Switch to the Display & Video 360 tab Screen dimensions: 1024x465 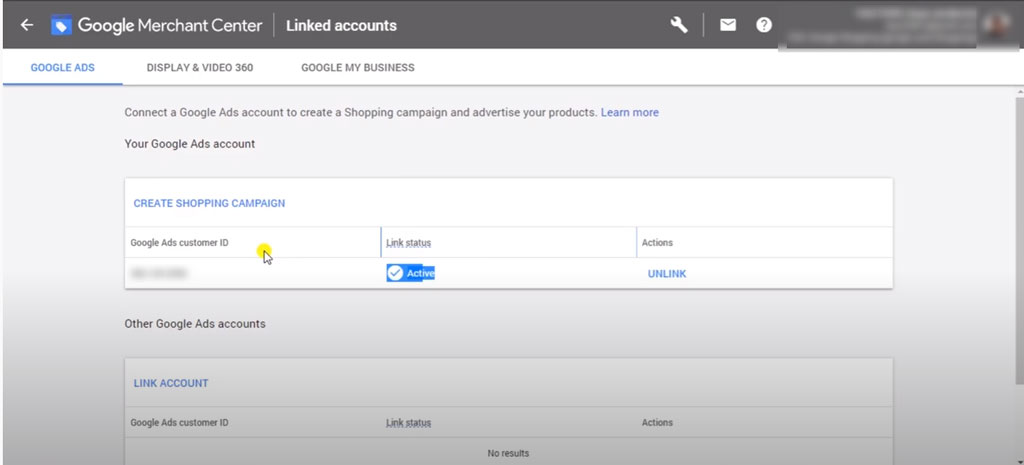click(200, 67)
